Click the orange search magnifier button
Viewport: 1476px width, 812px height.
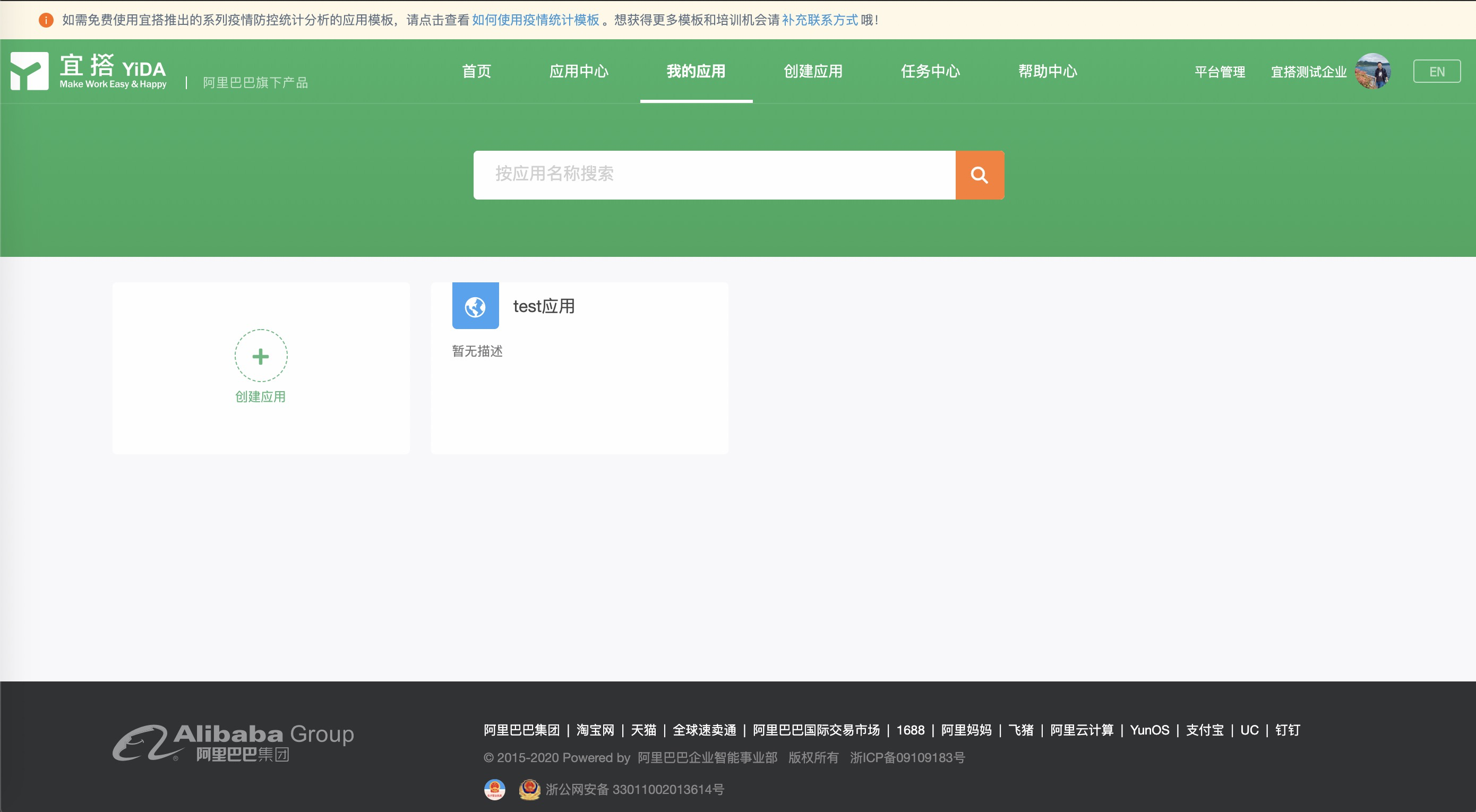pyautogui.click(x=979, y=175)
